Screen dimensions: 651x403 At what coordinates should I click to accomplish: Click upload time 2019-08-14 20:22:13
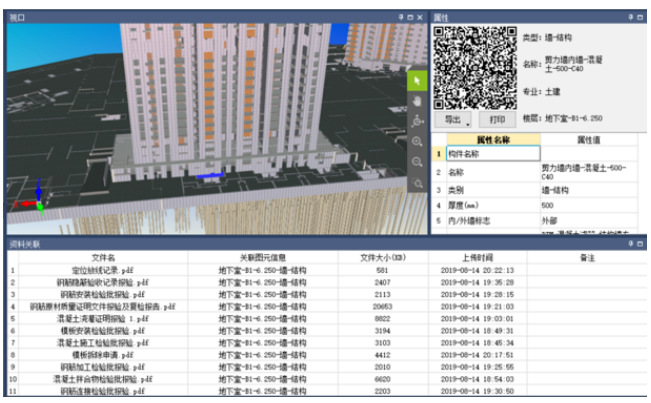tap(477, 271)
